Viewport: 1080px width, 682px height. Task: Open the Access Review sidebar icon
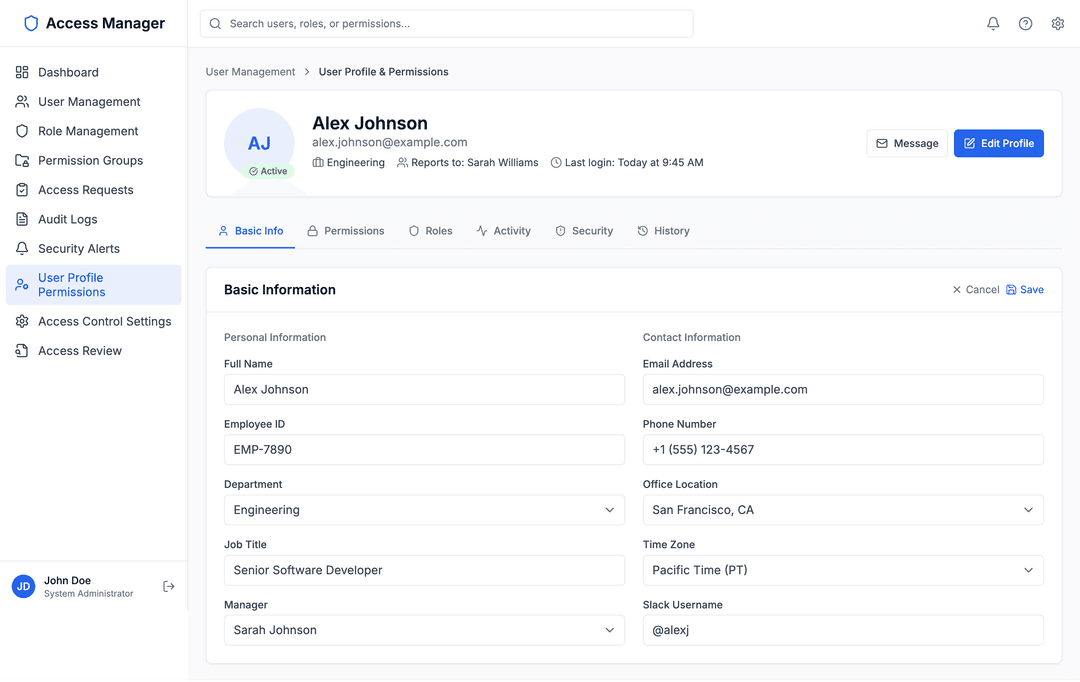point(21,350)
